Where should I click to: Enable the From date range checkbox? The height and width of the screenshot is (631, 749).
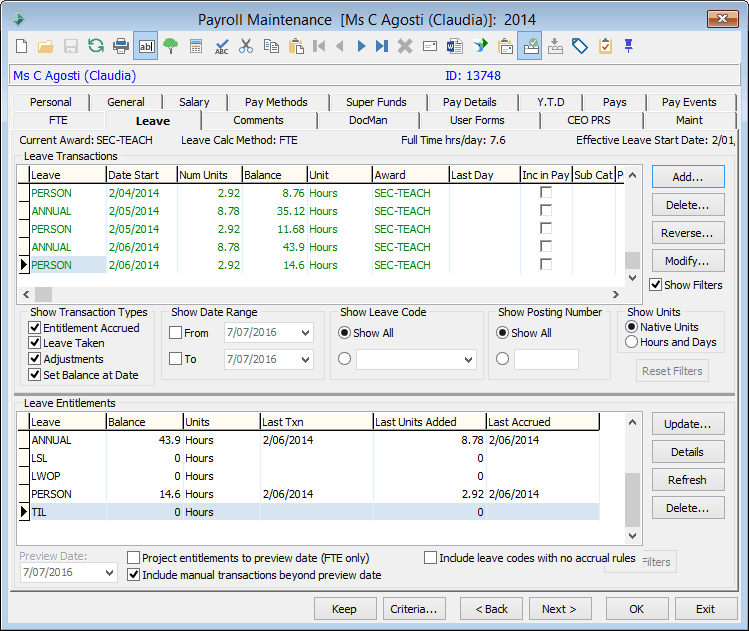pos(176,333)
